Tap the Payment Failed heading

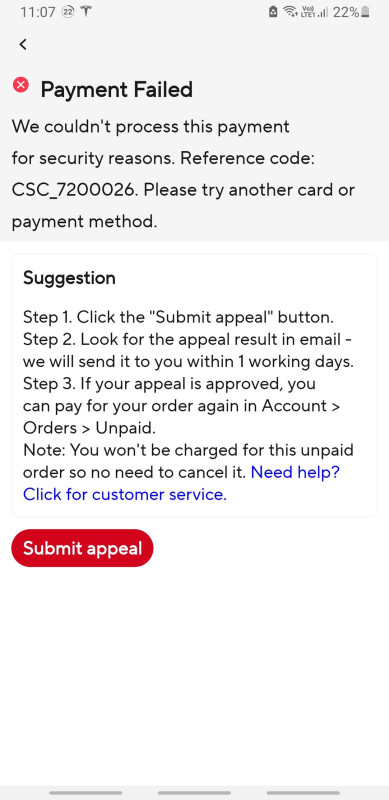116,90
